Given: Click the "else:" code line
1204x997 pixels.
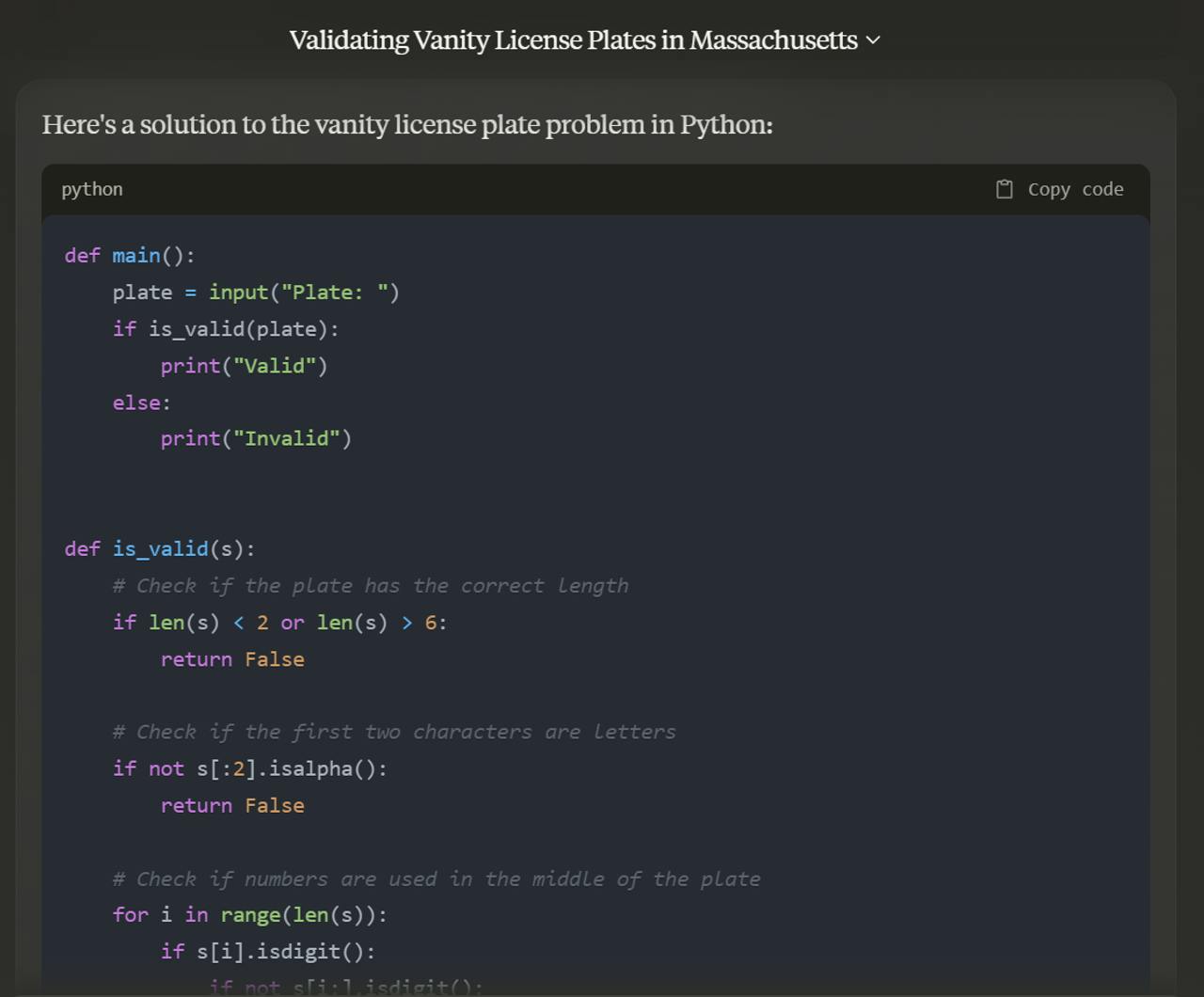Looking at the screenshot, I should click(x=142, y=403).
